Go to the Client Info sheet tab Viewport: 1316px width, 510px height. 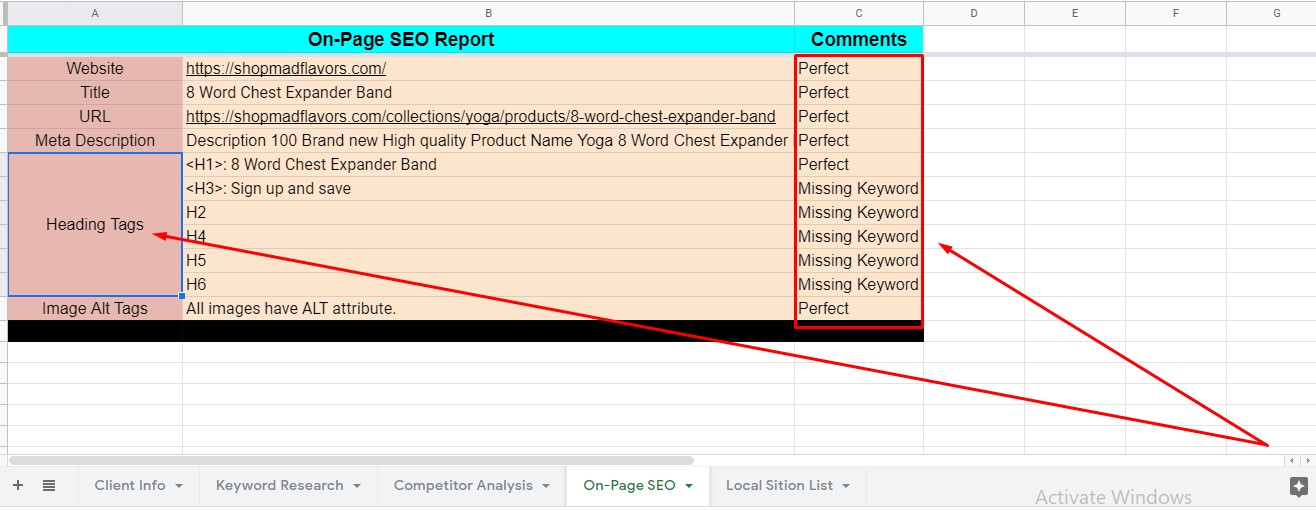pos(130,485)
